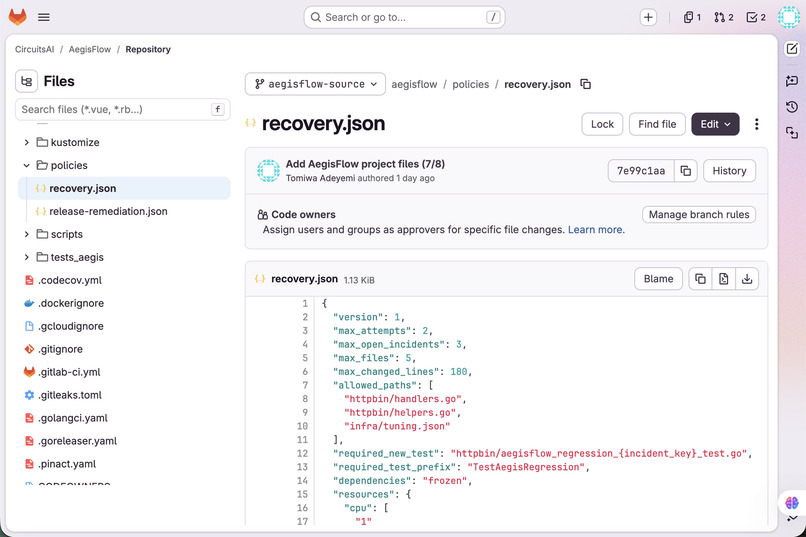Focus the Search or go to field
This screenshot has width=806, height=537.
405,17
